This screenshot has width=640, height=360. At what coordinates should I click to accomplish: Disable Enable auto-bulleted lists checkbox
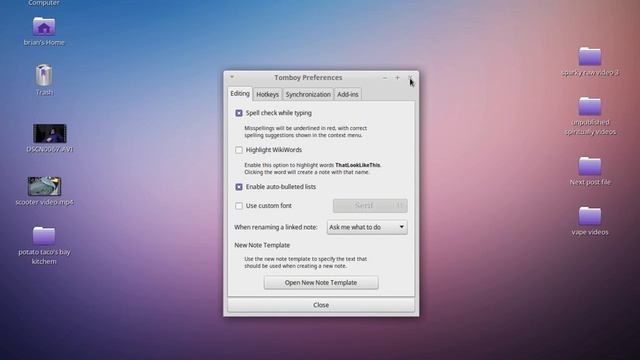(x=239, y=187)
